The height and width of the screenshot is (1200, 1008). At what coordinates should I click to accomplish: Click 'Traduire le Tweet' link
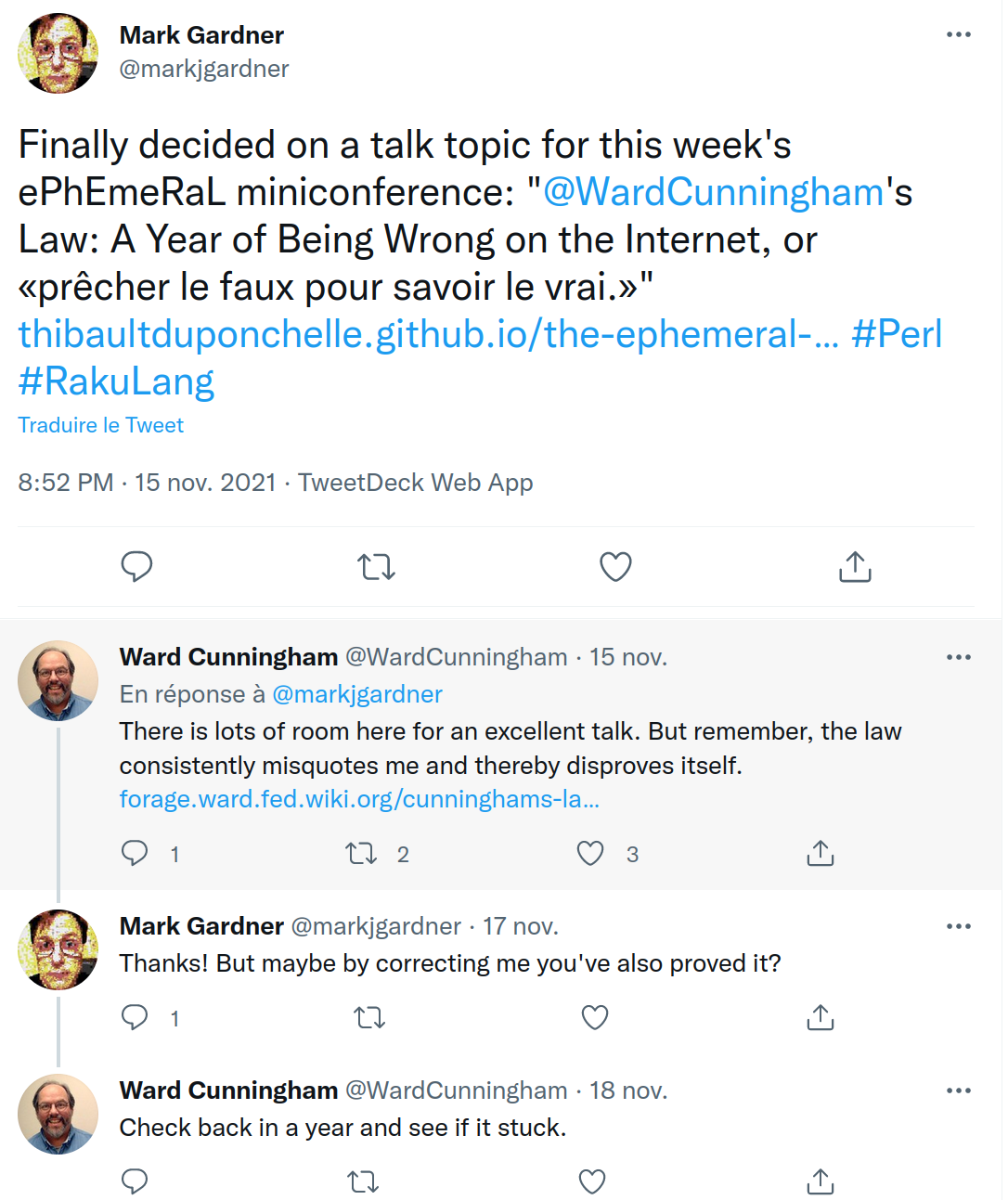[101, 425]
